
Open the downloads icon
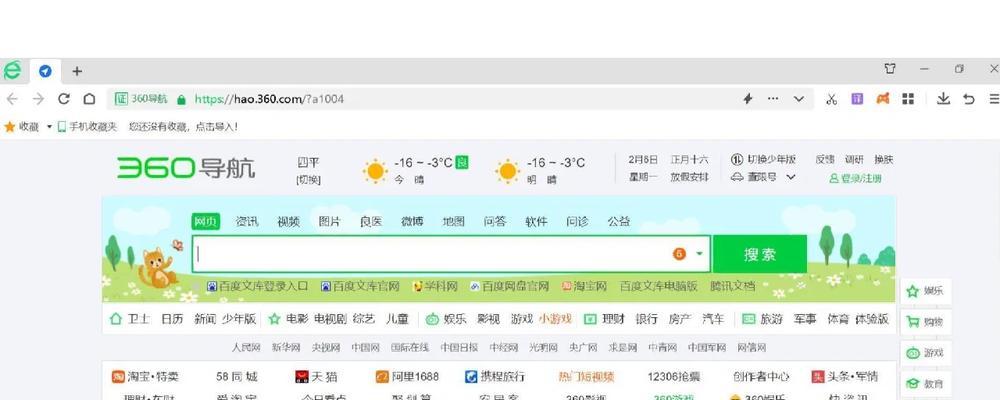(x=943, y=99)
